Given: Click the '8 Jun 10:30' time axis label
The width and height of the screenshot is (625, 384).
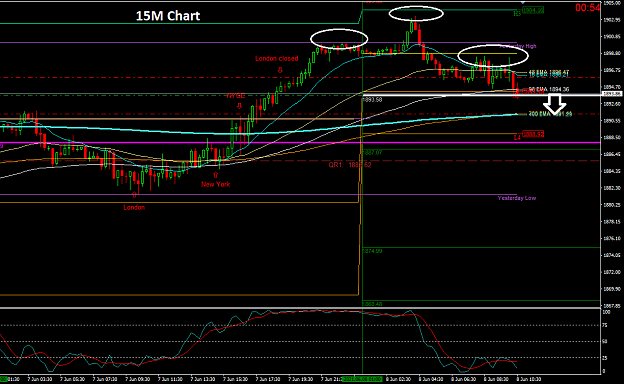Looking at the screenshot, I should (x=529, y=379).
